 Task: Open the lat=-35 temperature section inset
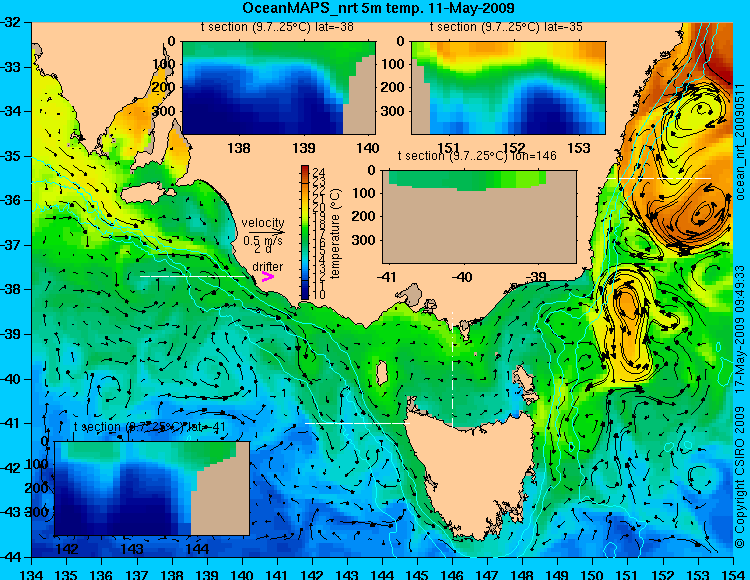pyautogui.click(x=508, y=88)
